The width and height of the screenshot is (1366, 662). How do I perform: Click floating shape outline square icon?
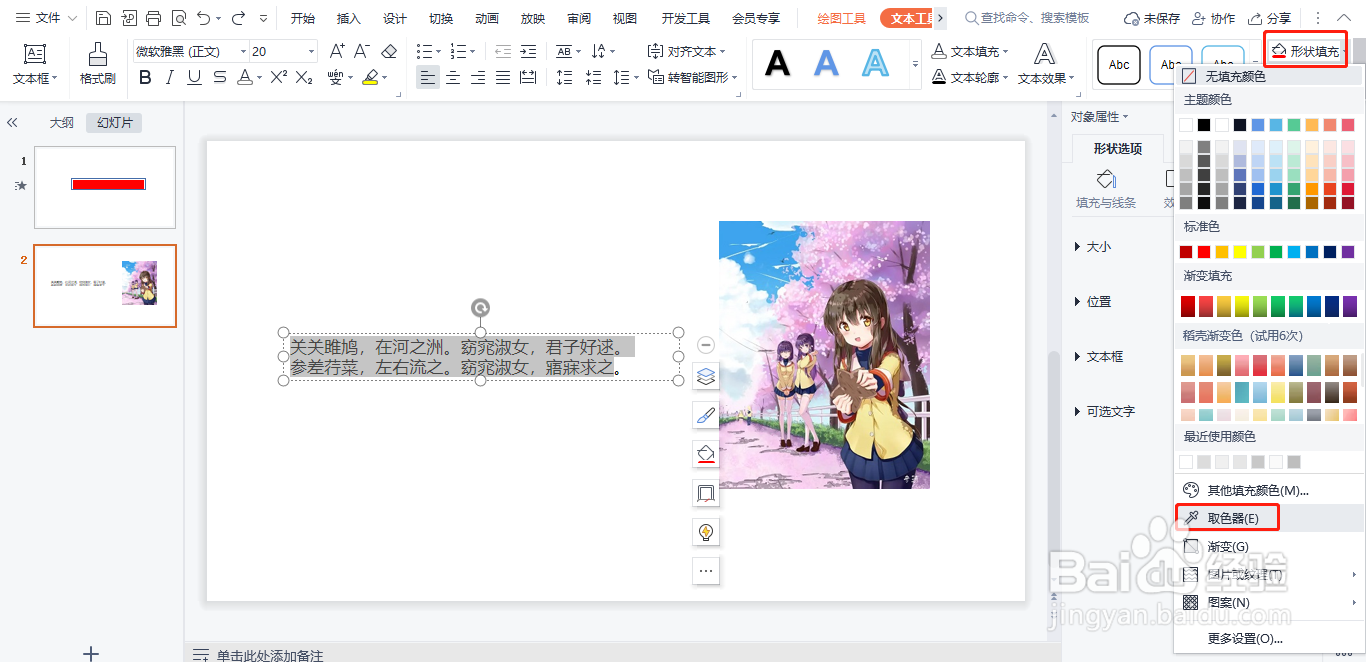click(706, 493)
